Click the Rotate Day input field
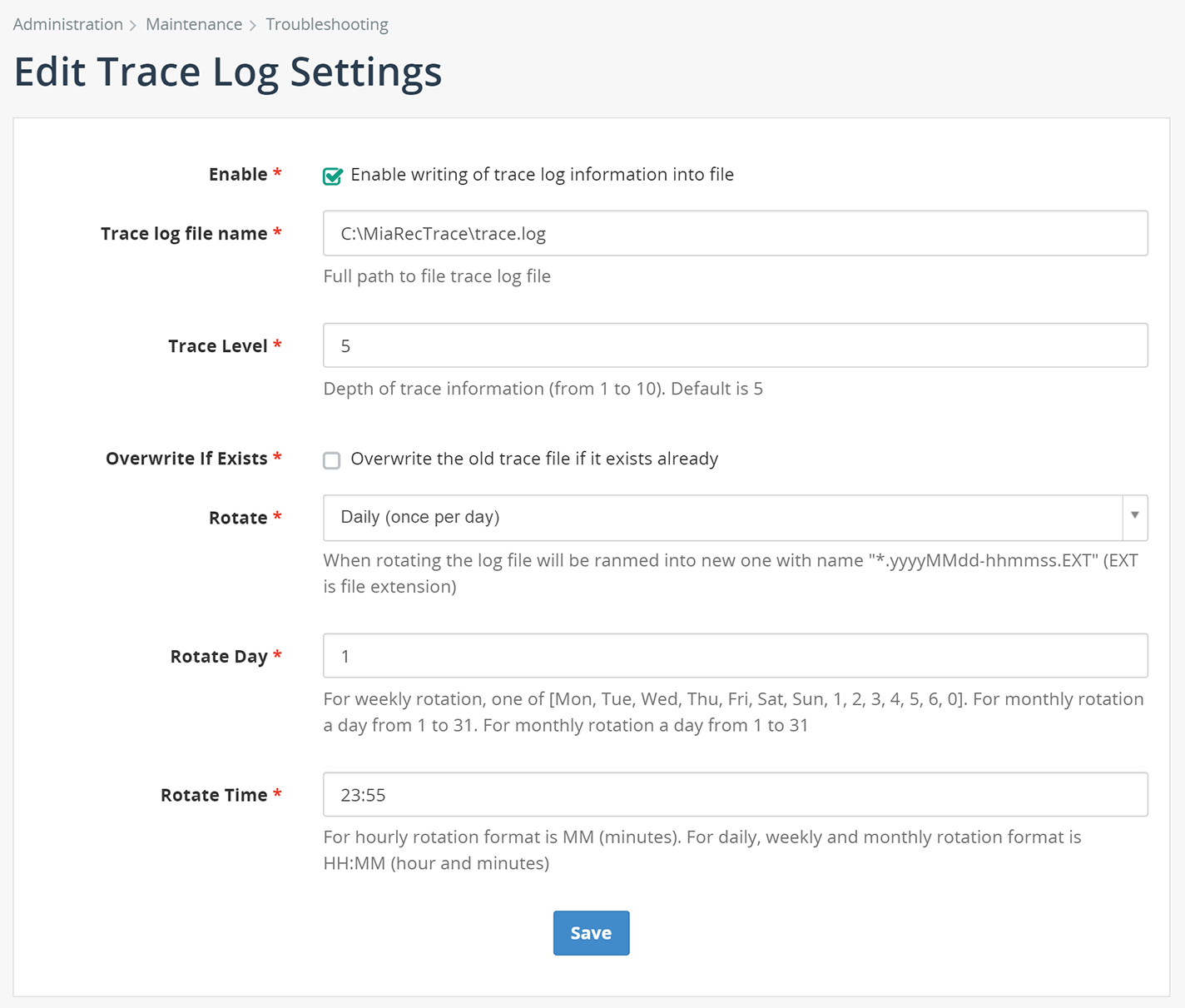This screenshot has width=1185, height=1008. point(736,656)
